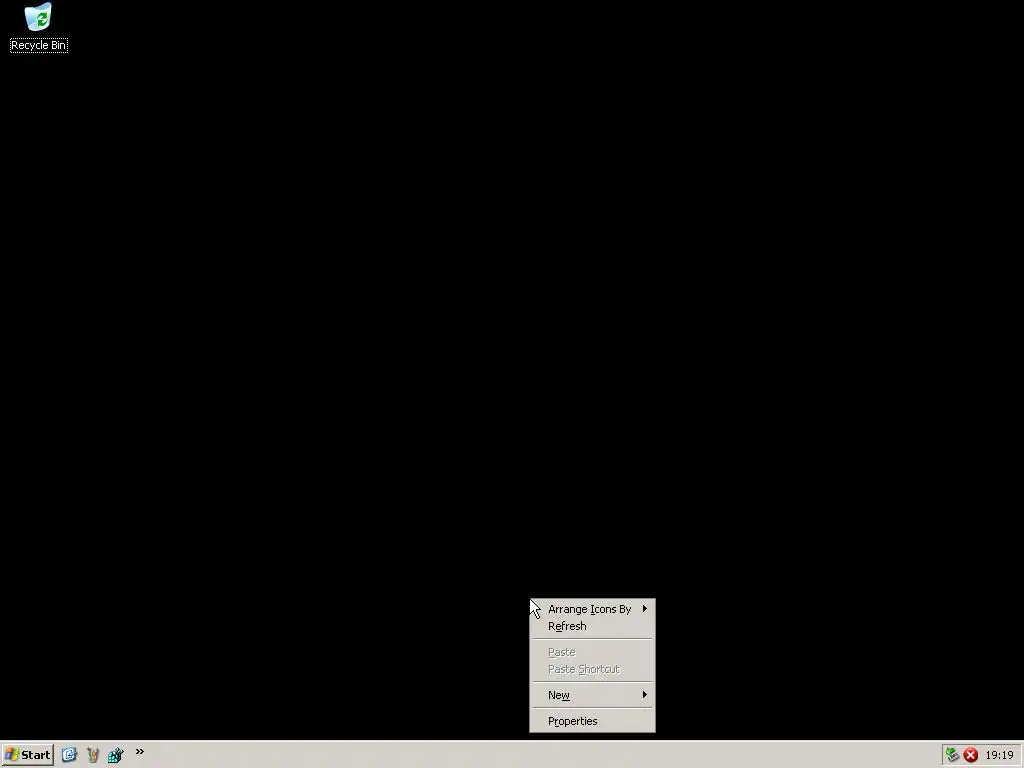Open the New submenu
The image size is (1024, 768).
592,695
